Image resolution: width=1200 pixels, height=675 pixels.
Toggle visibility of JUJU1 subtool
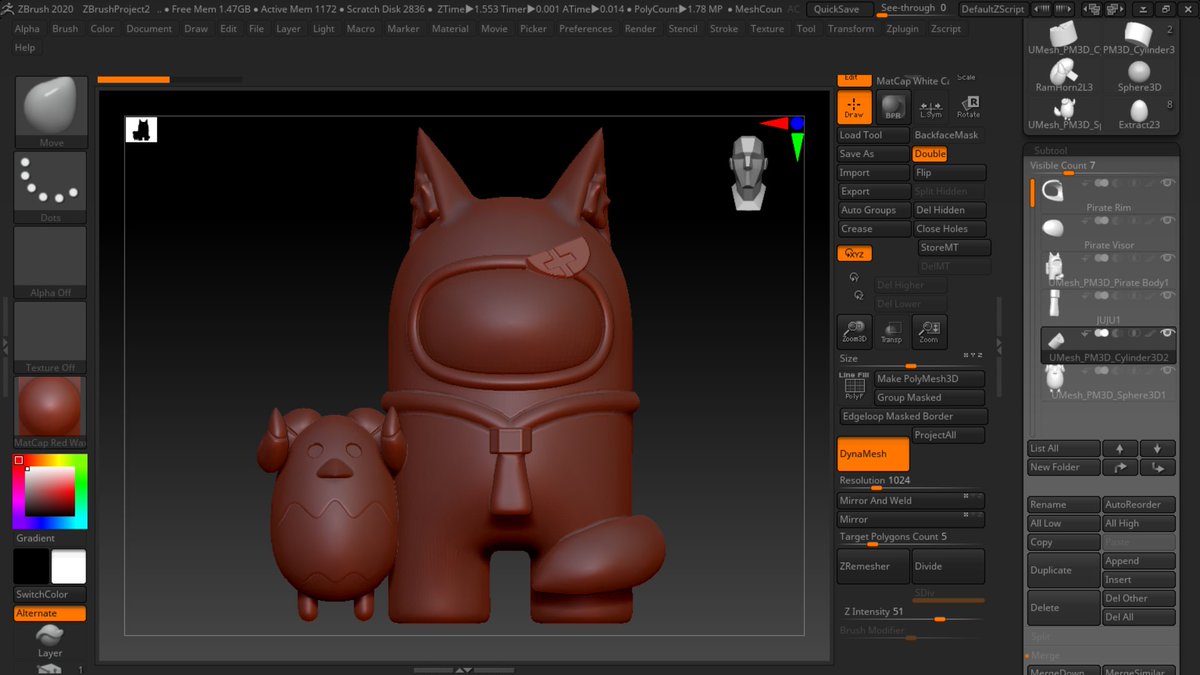1167,295
